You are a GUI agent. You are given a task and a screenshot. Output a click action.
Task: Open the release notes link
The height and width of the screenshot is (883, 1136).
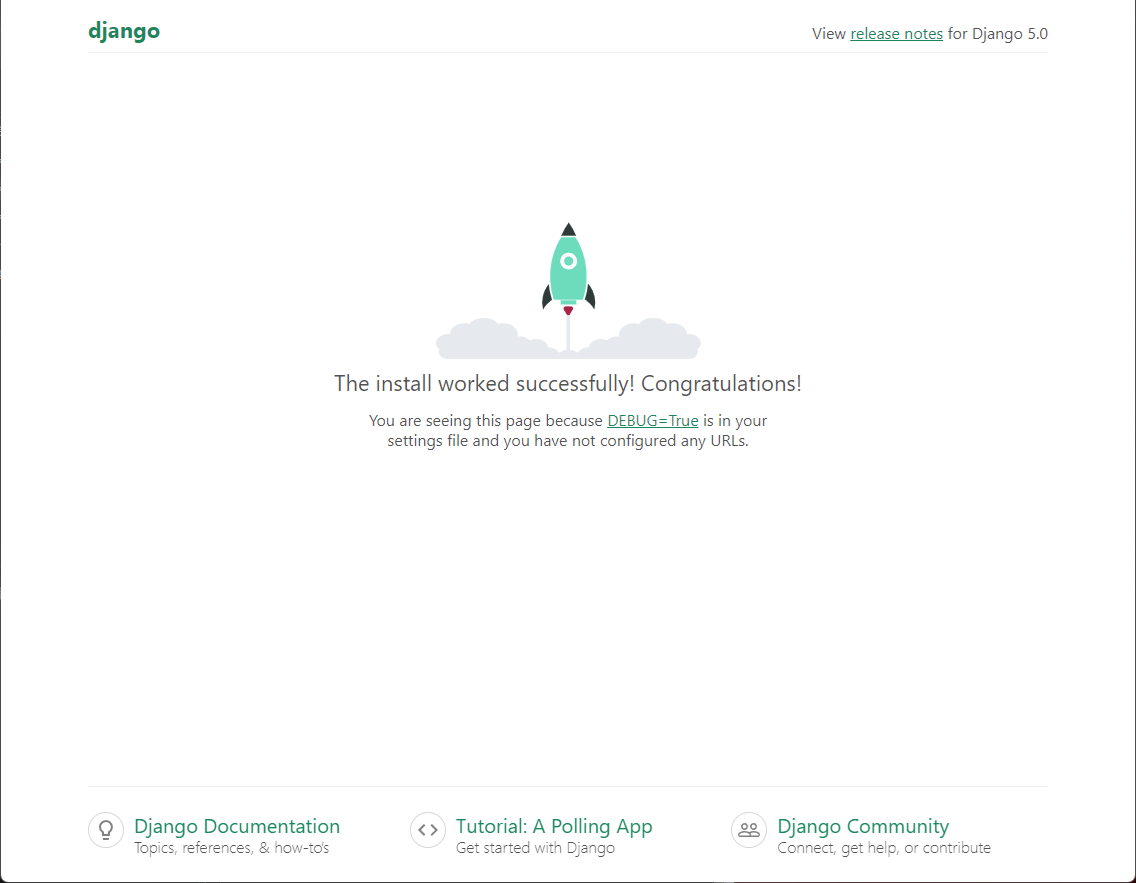point(896,34)
